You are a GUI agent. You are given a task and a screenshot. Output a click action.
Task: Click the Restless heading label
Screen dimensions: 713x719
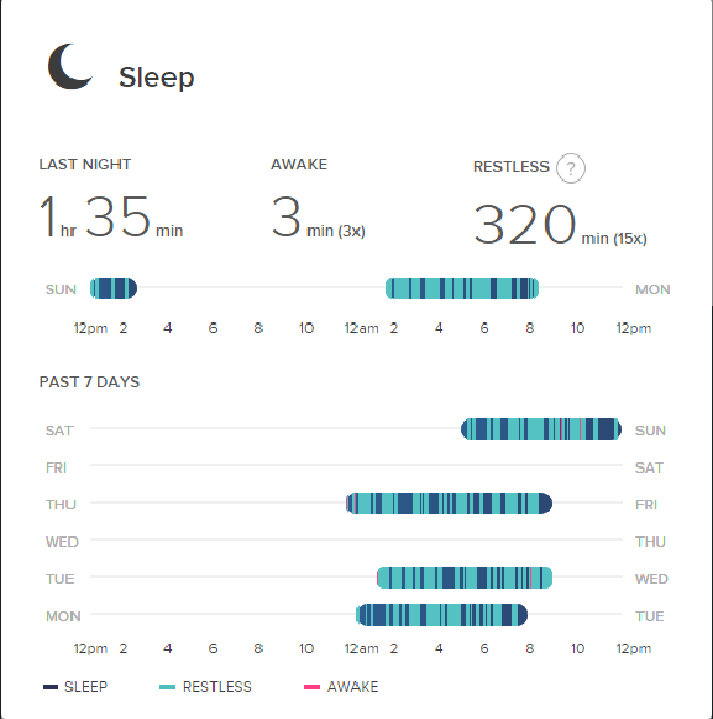click(511, 167)
